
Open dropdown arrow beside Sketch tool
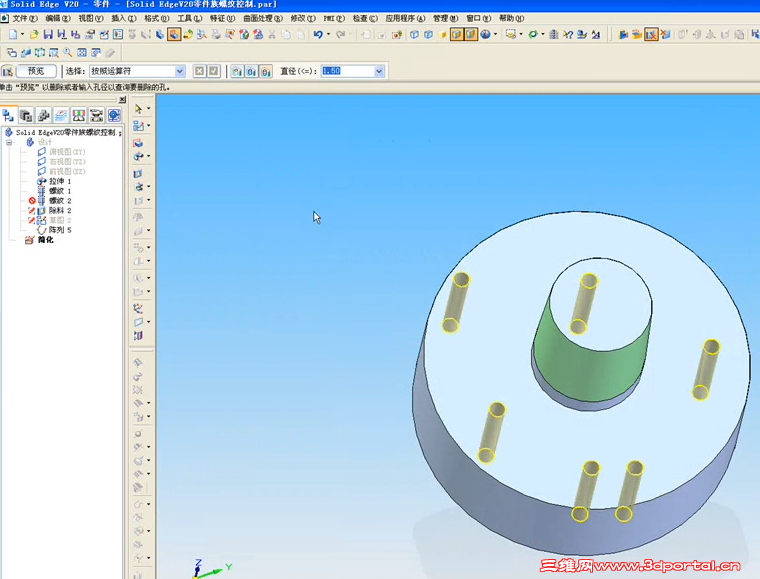click(x=148, y=126)
